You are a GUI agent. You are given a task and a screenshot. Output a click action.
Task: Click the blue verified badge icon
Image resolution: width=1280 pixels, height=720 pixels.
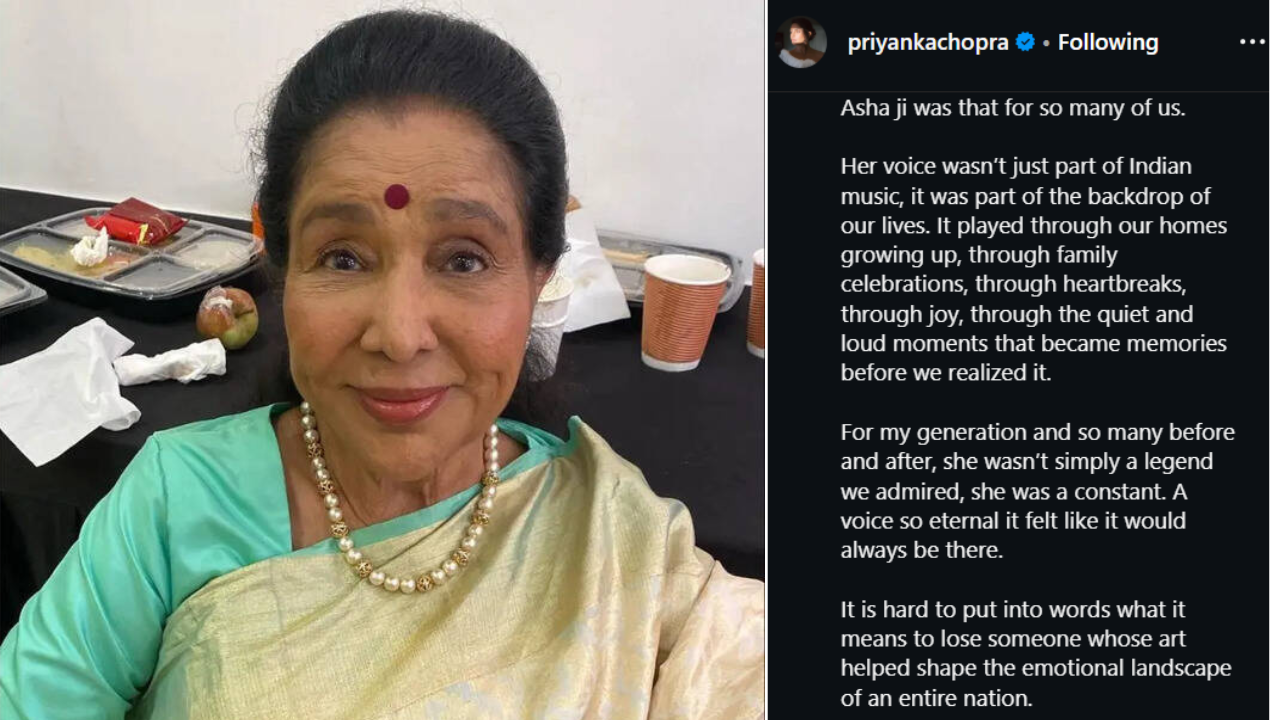(1025, 42)
